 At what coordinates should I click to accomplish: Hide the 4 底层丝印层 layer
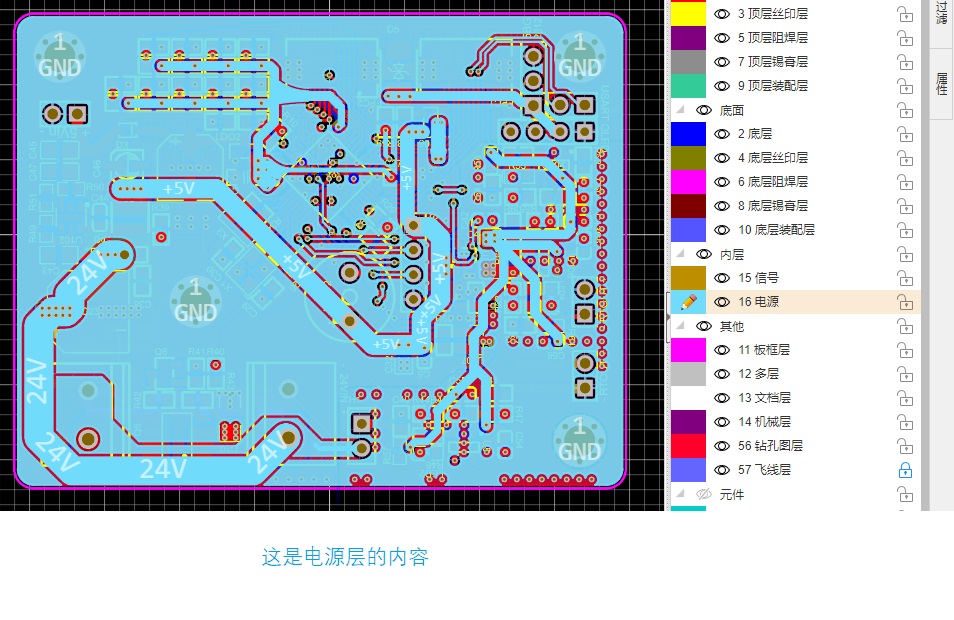click(722, 158)
